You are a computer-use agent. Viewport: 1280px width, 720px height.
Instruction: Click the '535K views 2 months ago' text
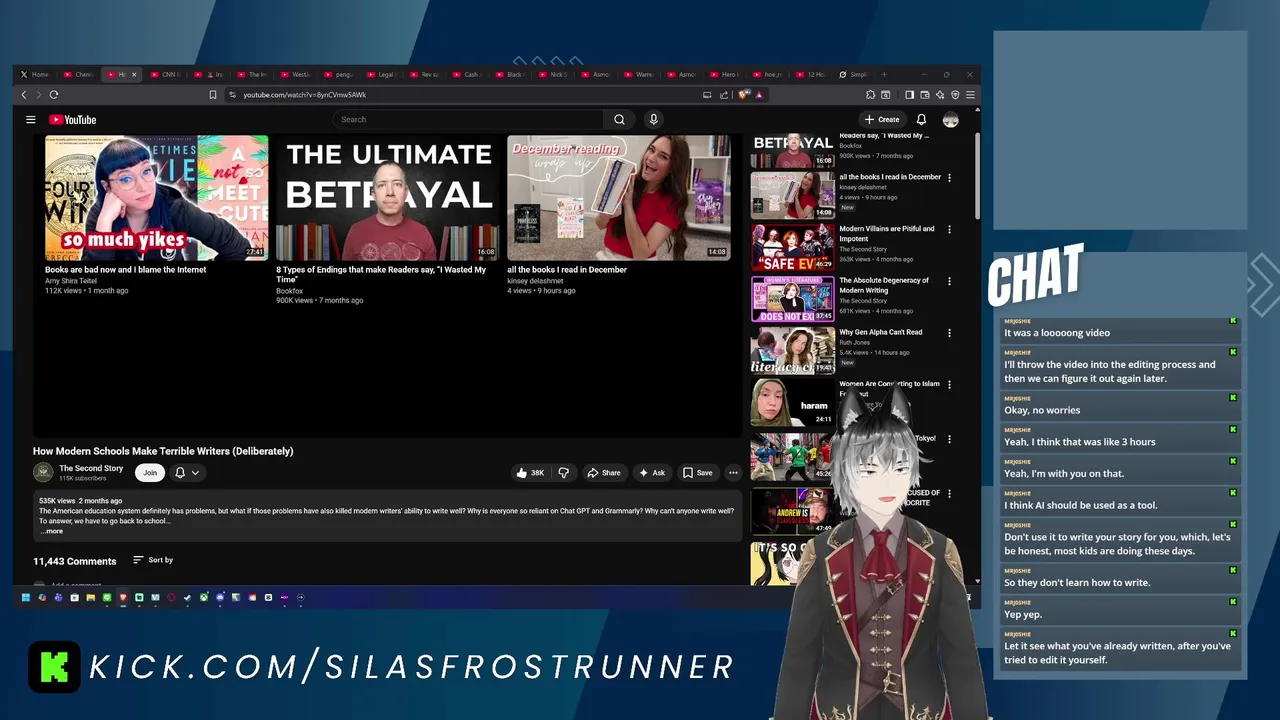(80, 500)
